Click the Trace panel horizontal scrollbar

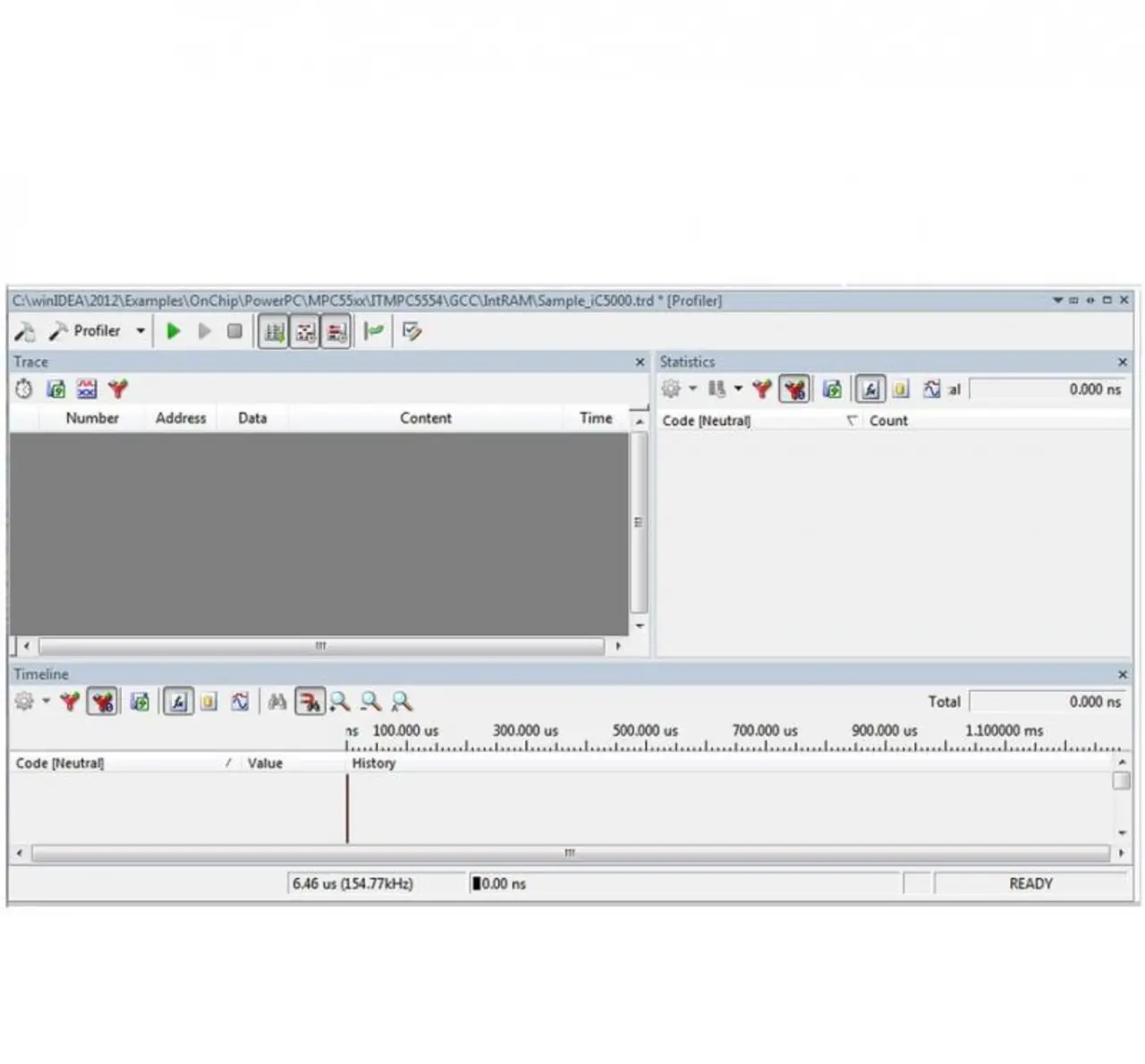click(x=321, y=645)
